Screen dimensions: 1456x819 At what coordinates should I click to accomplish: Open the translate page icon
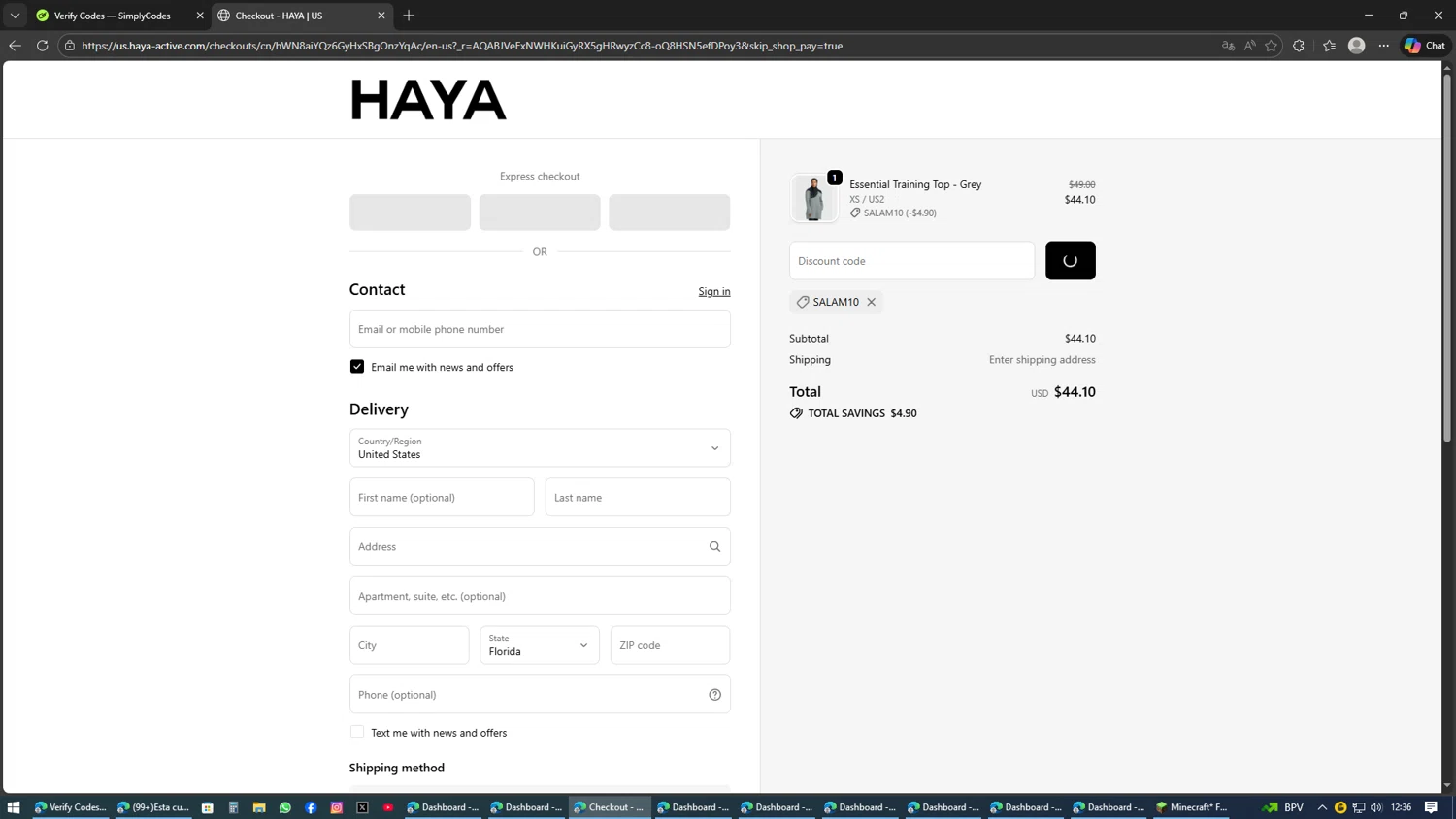pos(1228,46)
